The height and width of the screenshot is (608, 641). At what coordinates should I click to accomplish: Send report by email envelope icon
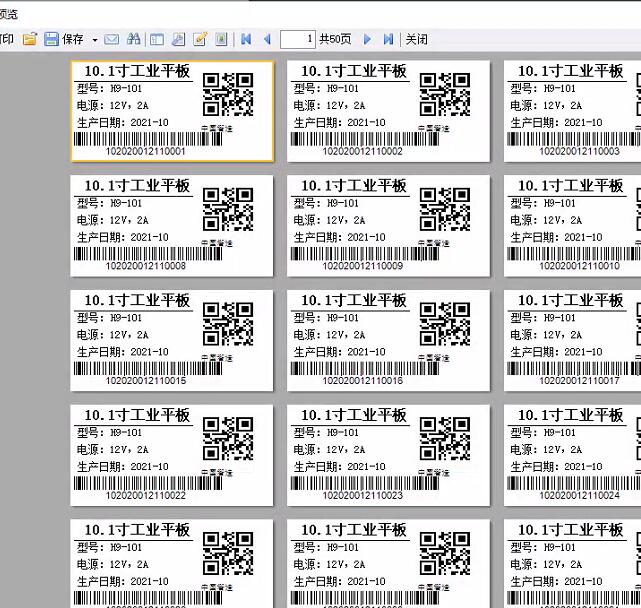click(112, 39)
